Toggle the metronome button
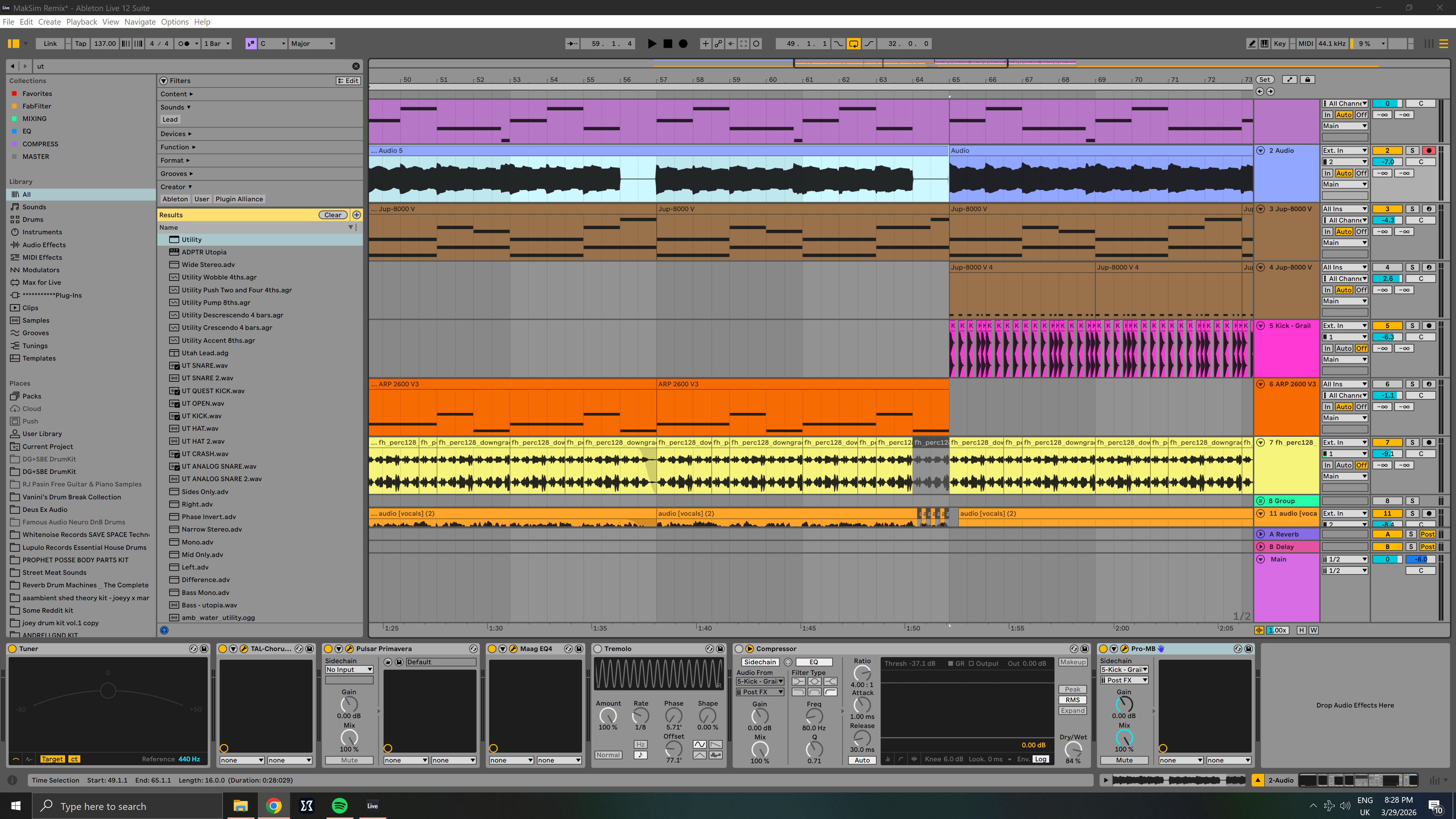This screenshot has height=819, width=1456. (184, 44)
